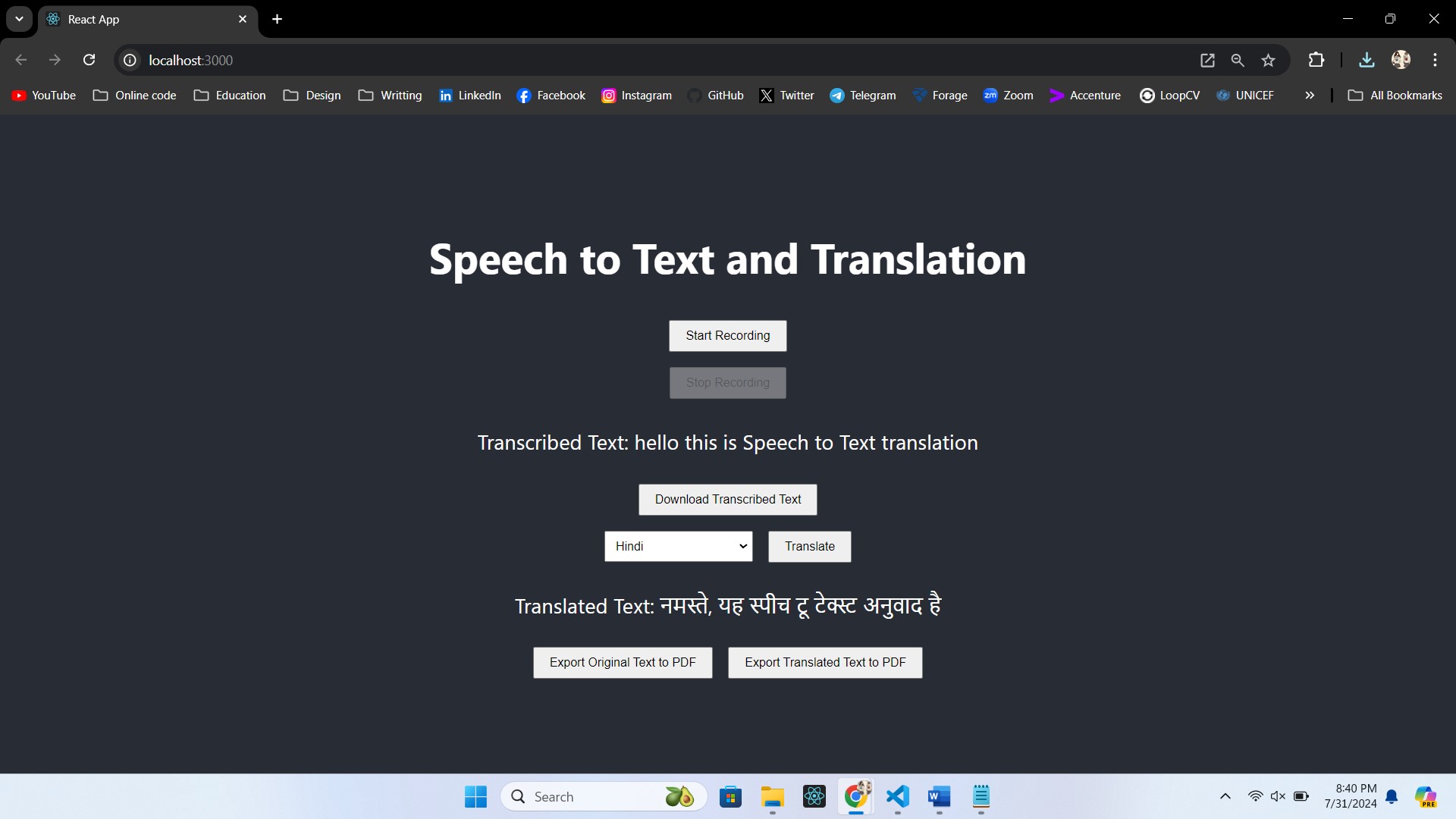
Task: Open Chrome's three-dot menu
Action: 1435,60
